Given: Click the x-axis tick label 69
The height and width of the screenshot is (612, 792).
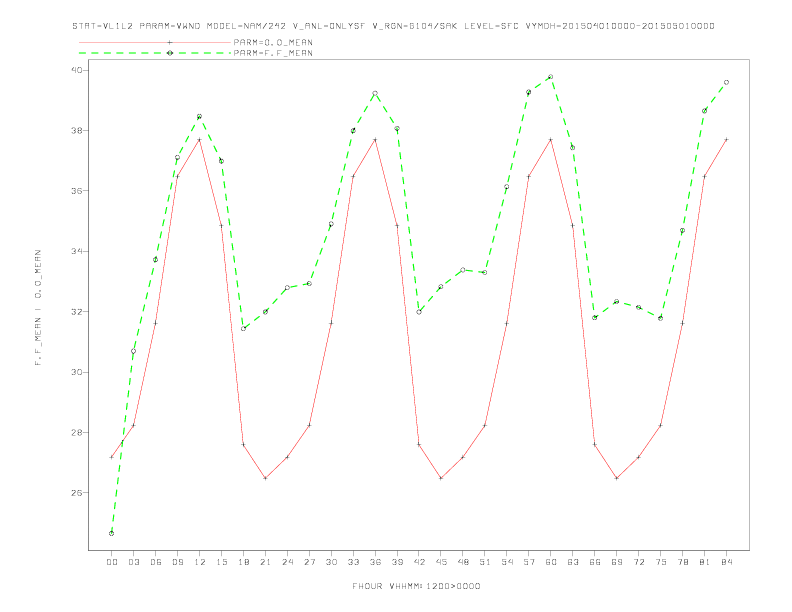Looking at the screenshot, I should 617,562.
